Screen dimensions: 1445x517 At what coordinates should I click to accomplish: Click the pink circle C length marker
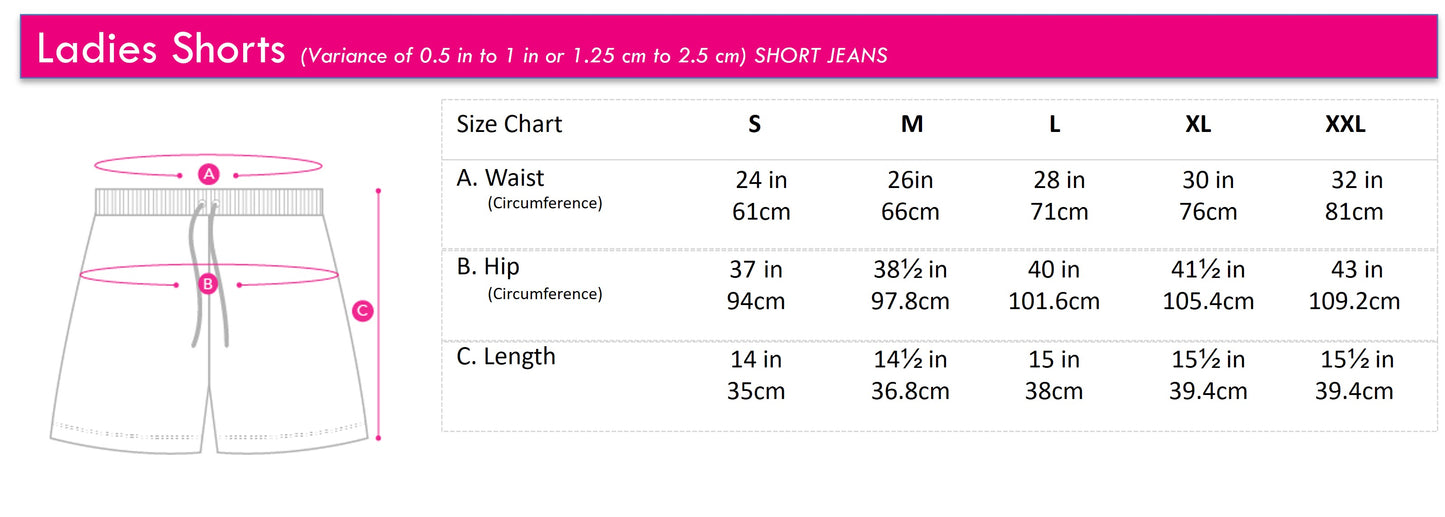coord(363,311)
